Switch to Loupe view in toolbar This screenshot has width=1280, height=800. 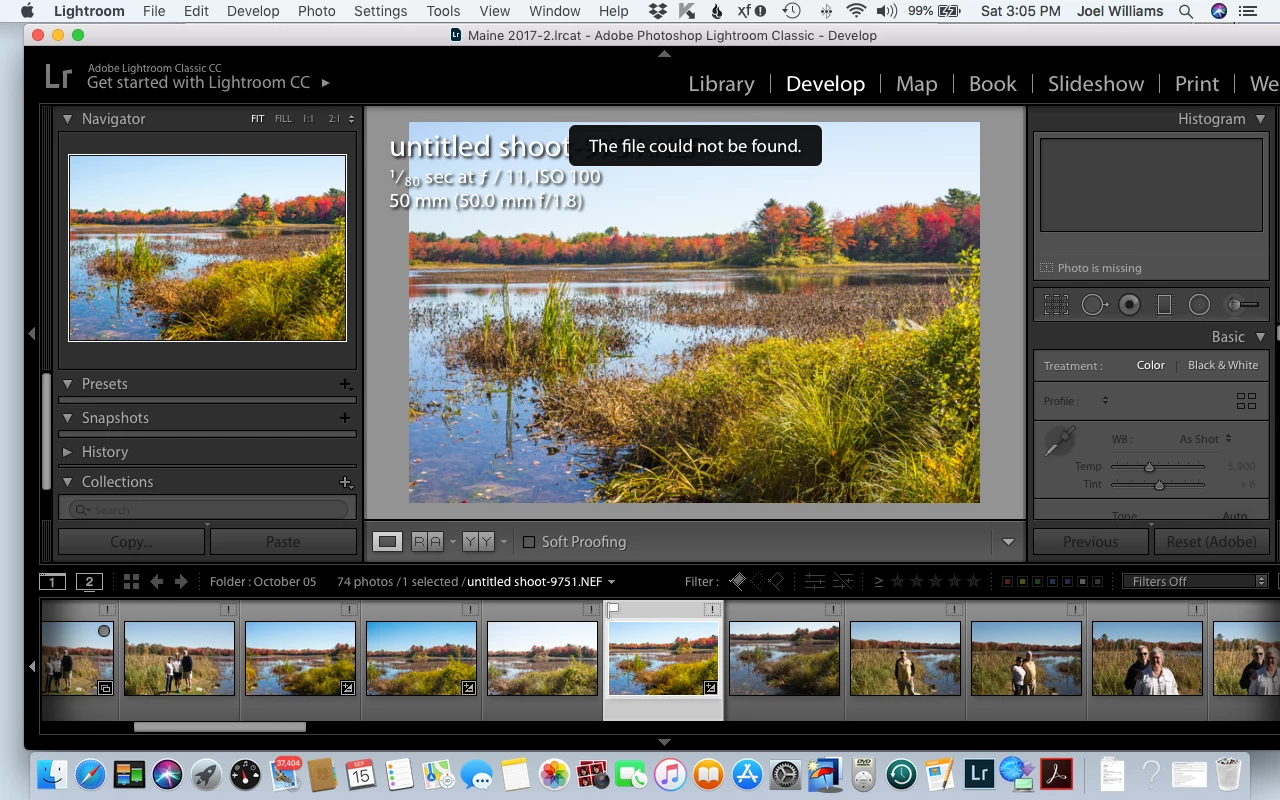[387, 541]
